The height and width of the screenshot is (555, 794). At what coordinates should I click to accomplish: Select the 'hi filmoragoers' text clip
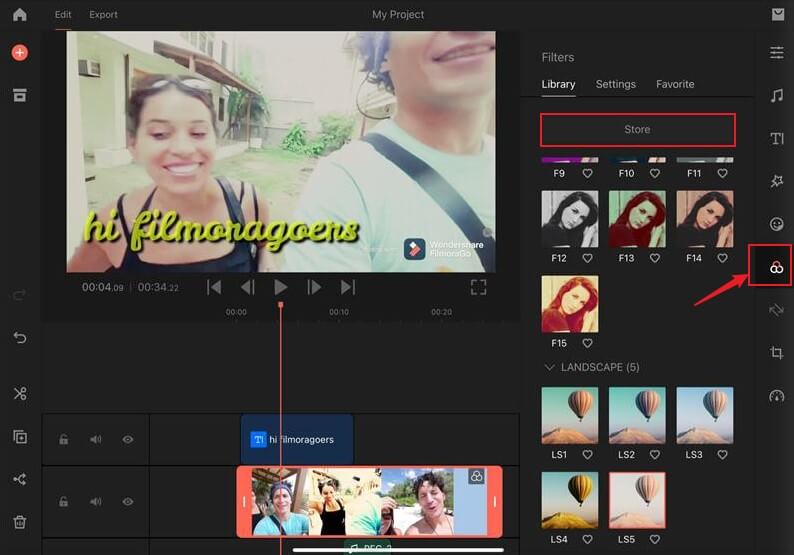297,439
